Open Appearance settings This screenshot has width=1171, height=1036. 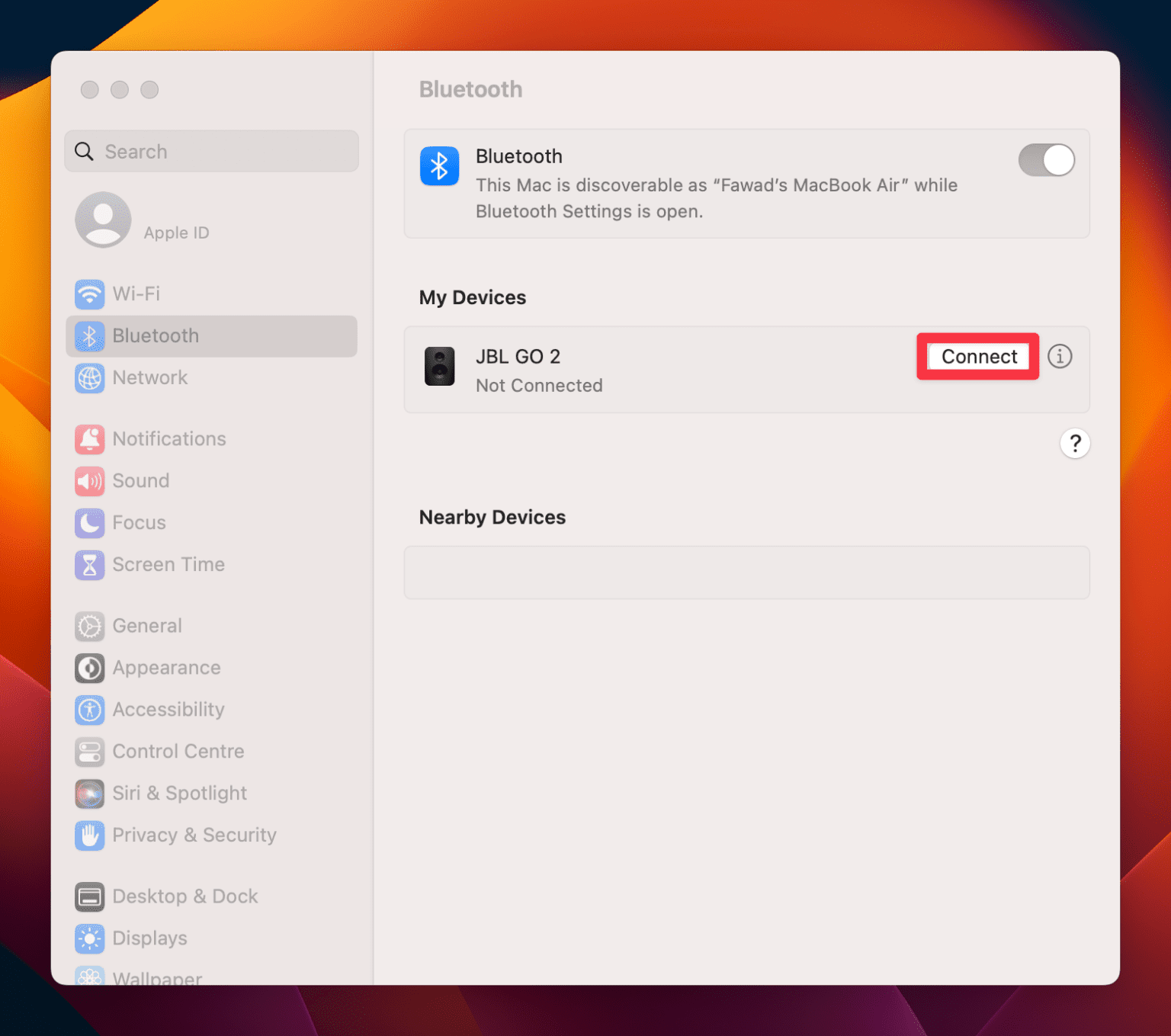[x=166, y=667]
